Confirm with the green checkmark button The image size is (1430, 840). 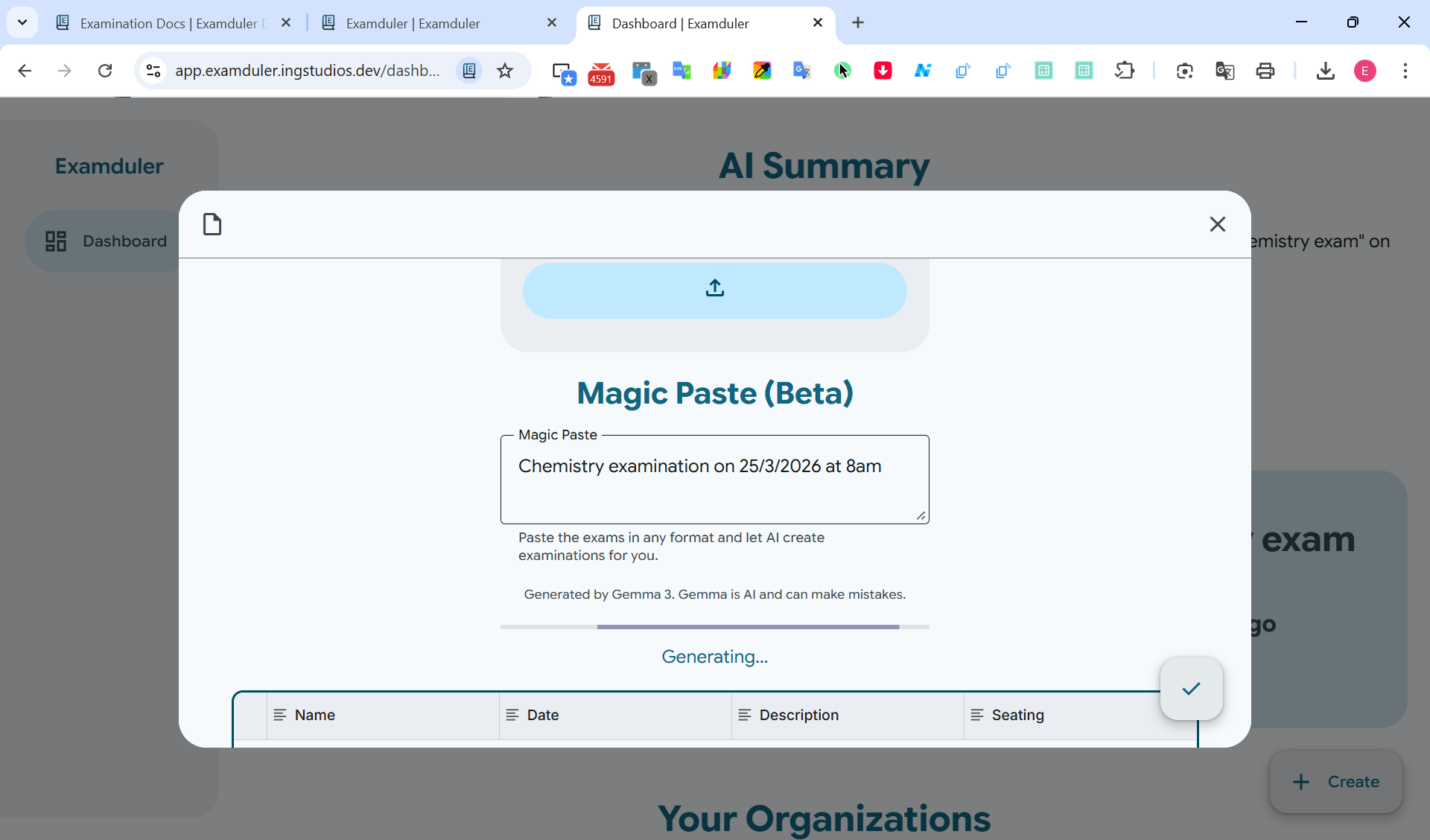pos(1191,689)
